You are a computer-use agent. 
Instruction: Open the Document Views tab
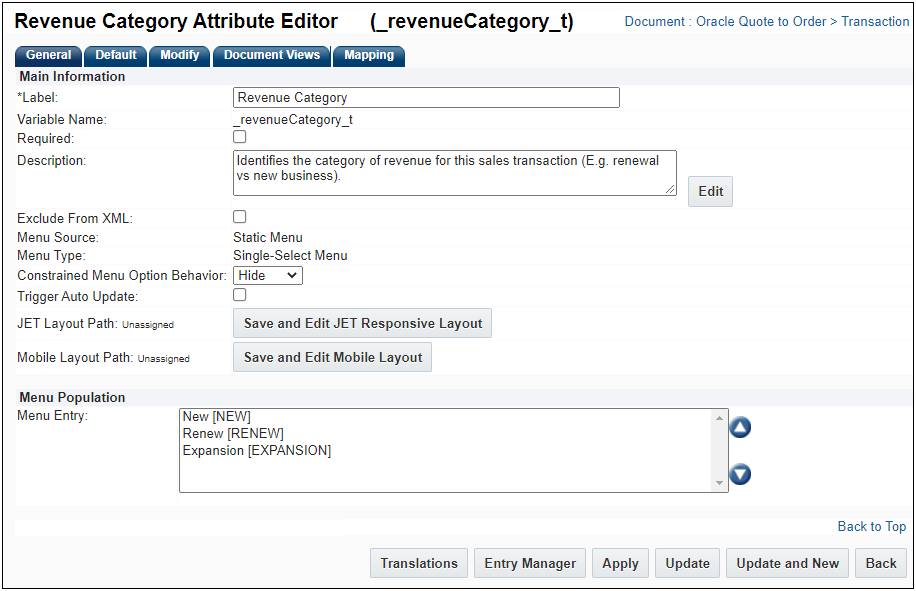point(271,56)
